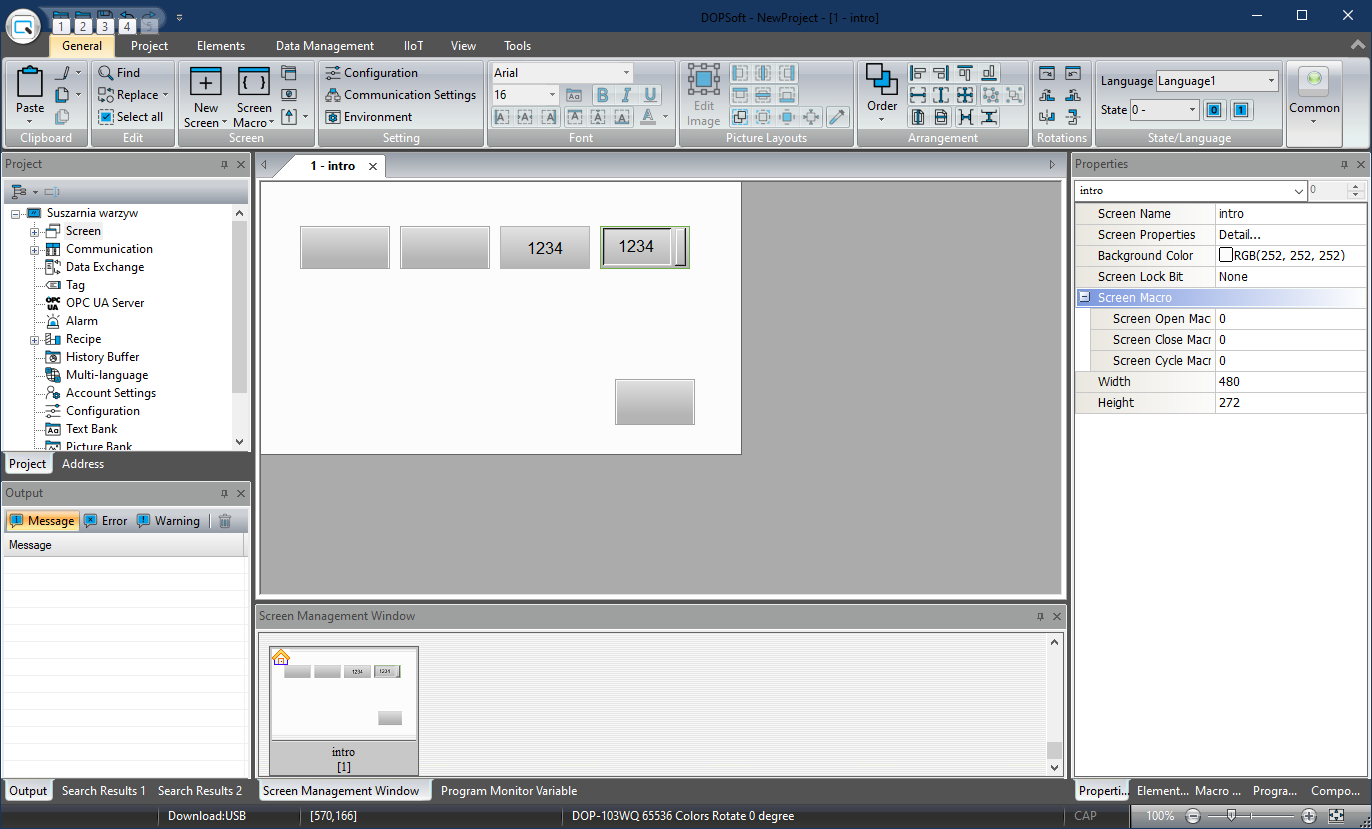Image resolution: width=1372 pixels, height=829 pixels.
Task: Clear output with the trash icon
Action: click(225, 521)
